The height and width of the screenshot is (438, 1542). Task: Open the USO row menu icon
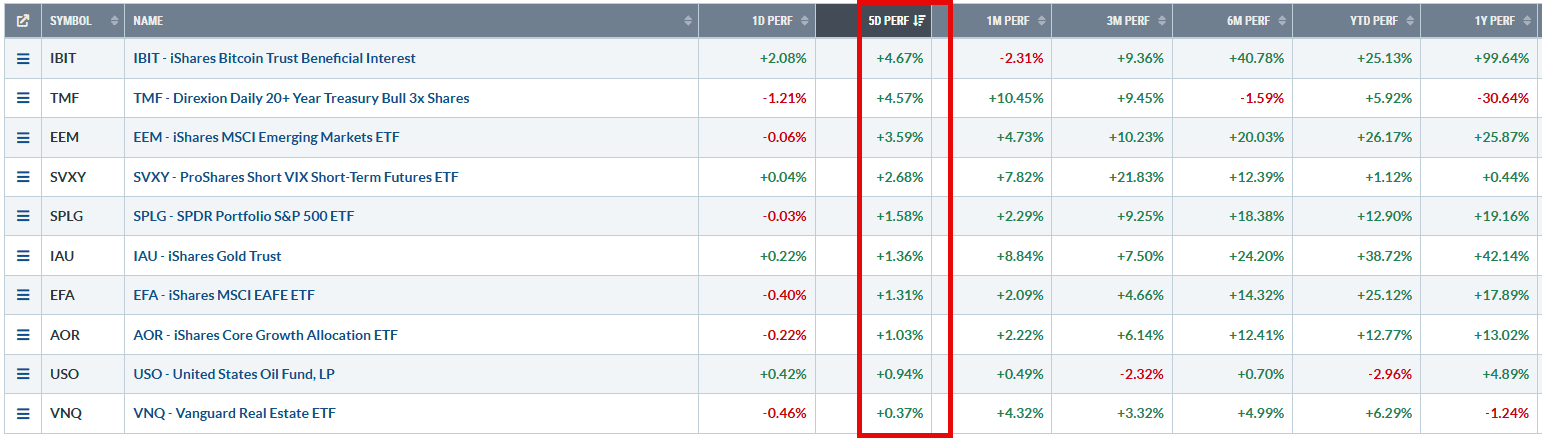22,374
